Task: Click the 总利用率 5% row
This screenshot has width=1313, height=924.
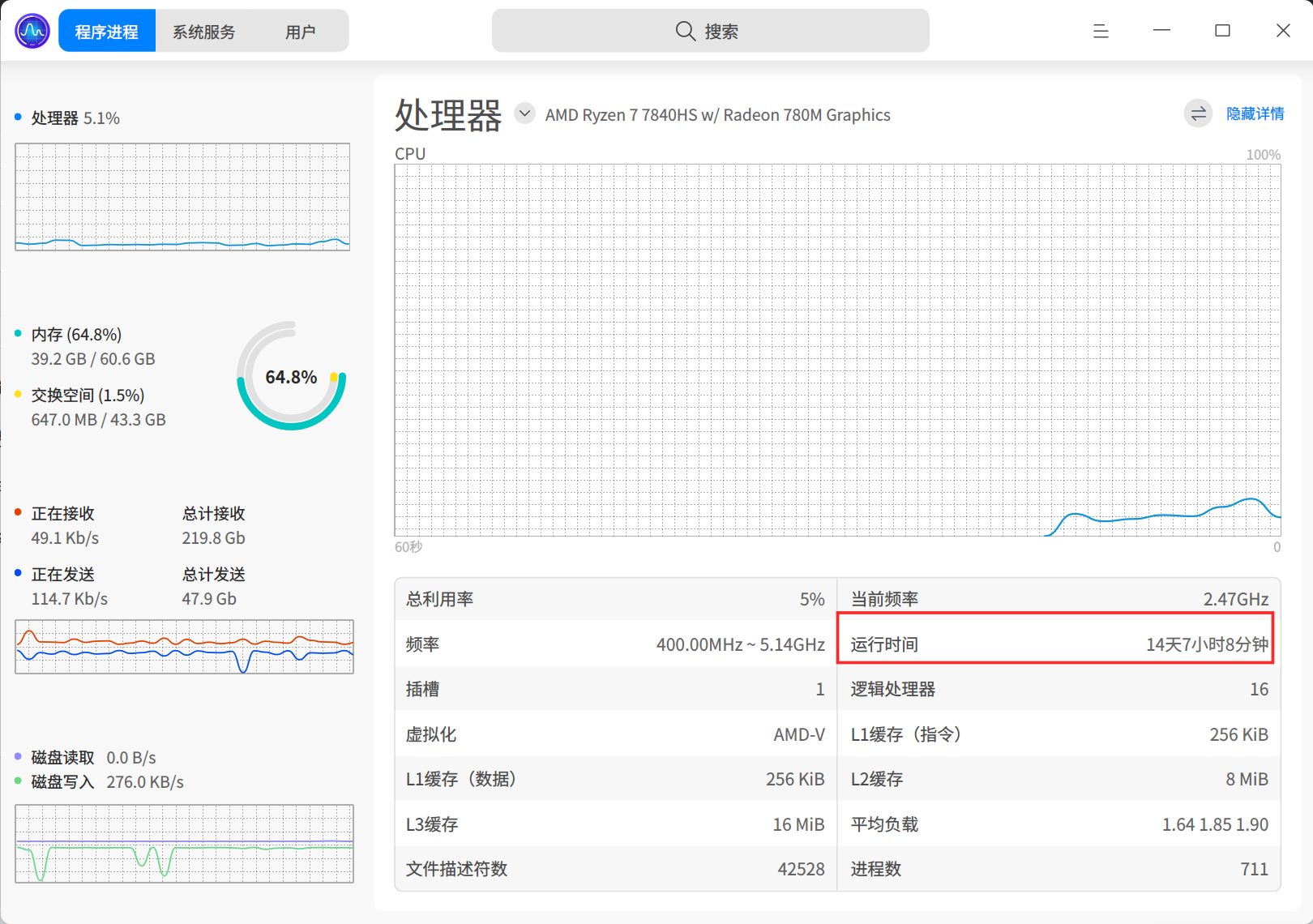Action: coord(615,599)
